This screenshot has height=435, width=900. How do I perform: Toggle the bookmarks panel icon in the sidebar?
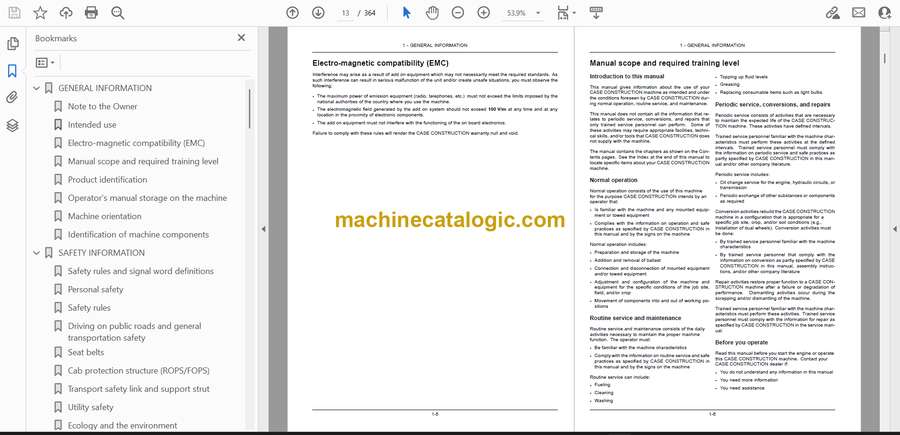click(13, 71)
